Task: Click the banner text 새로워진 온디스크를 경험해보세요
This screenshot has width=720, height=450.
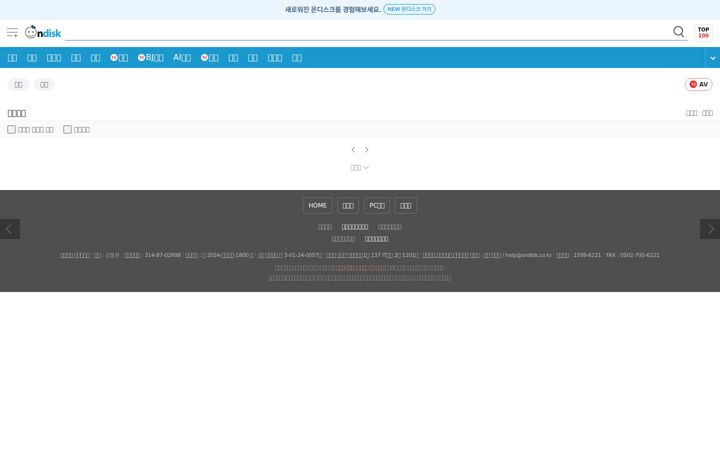Action: pos(332,9)
